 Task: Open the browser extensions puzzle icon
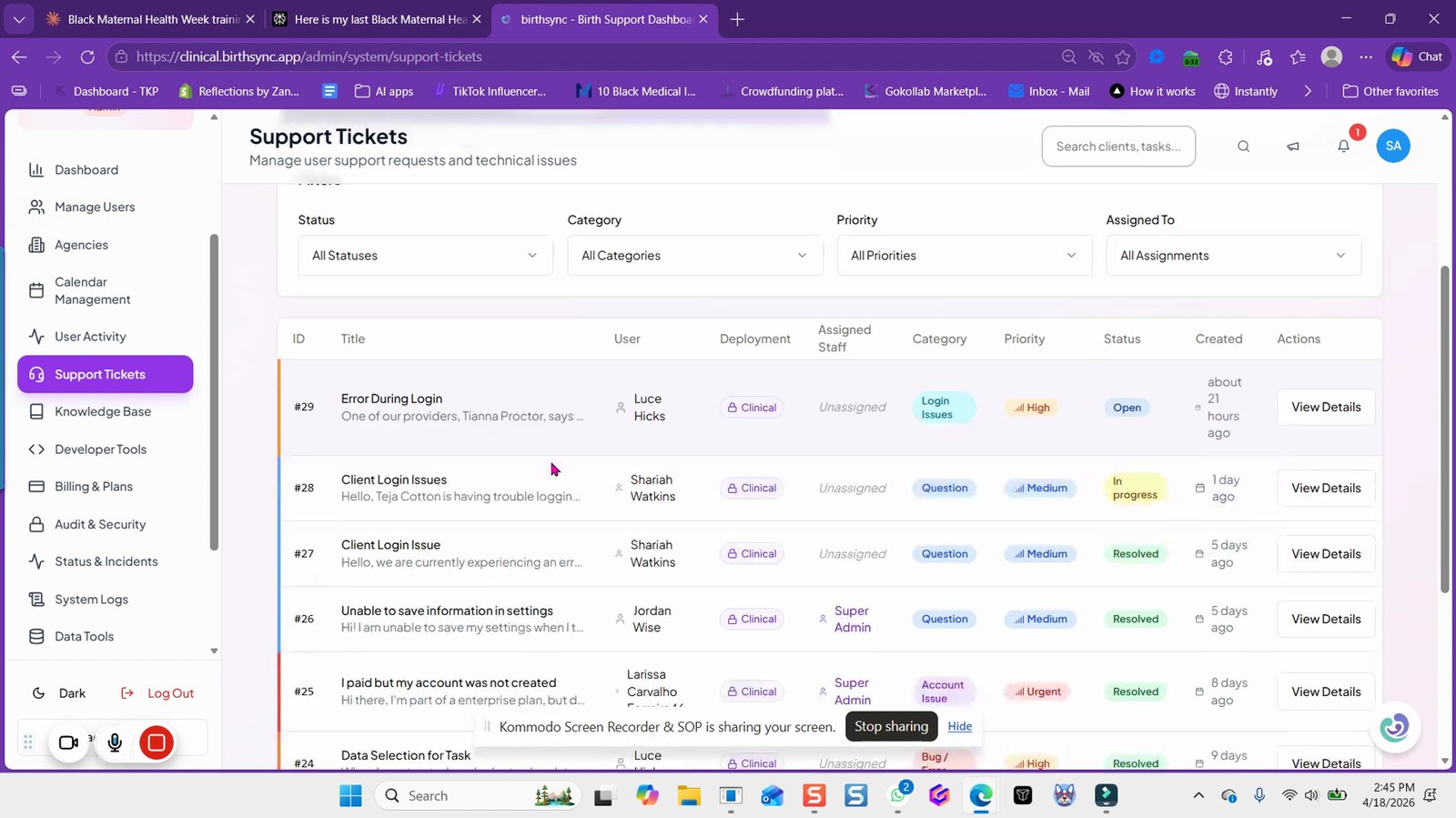[1226, 56]
